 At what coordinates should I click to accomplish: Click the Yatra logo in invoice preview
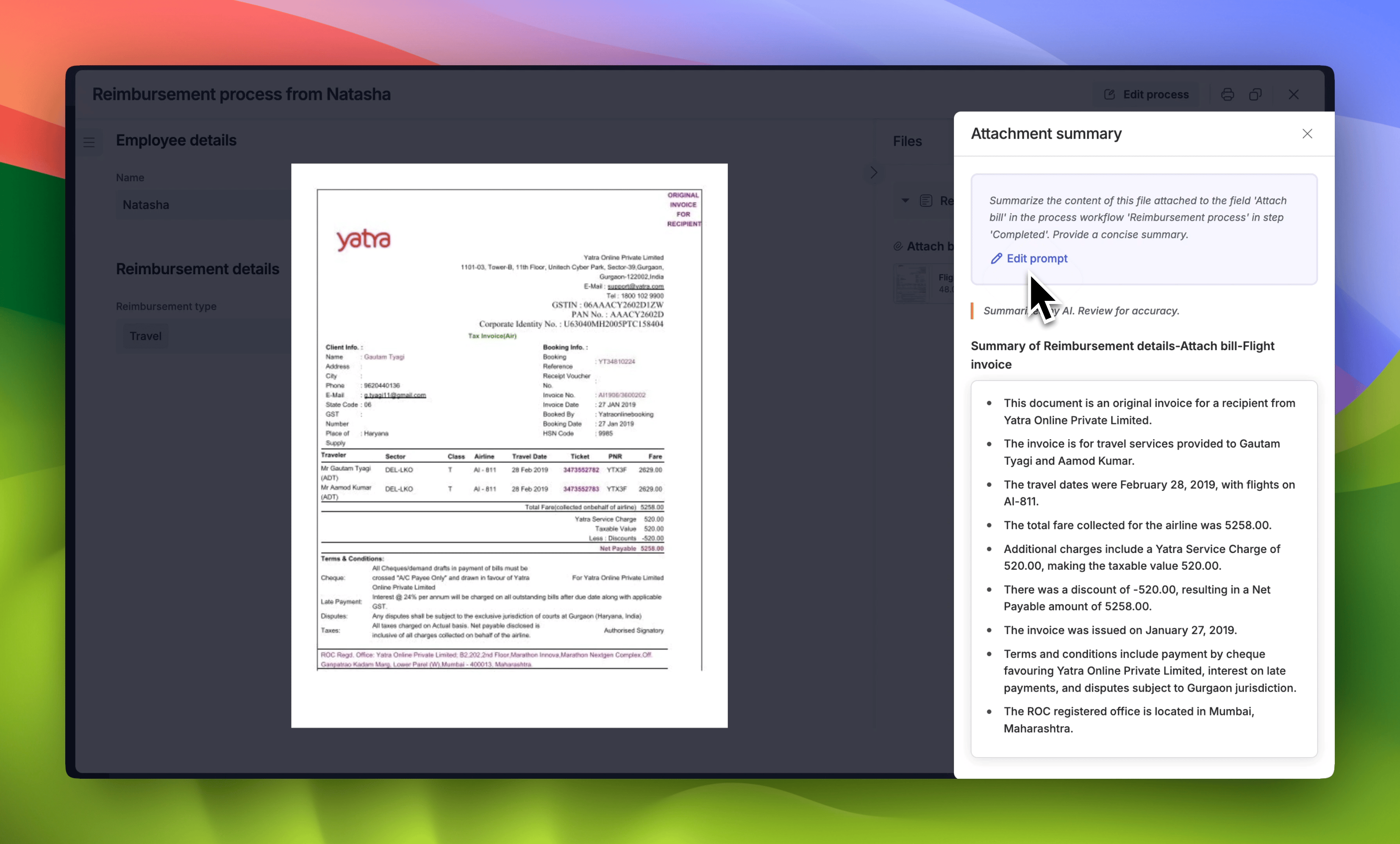364,240
